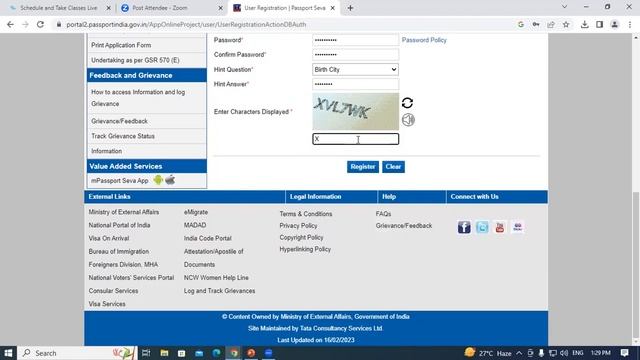Click the Confirm Password field
Image resolution: width=640 pixels, height=360 pixels.
(x=356, y=55)
